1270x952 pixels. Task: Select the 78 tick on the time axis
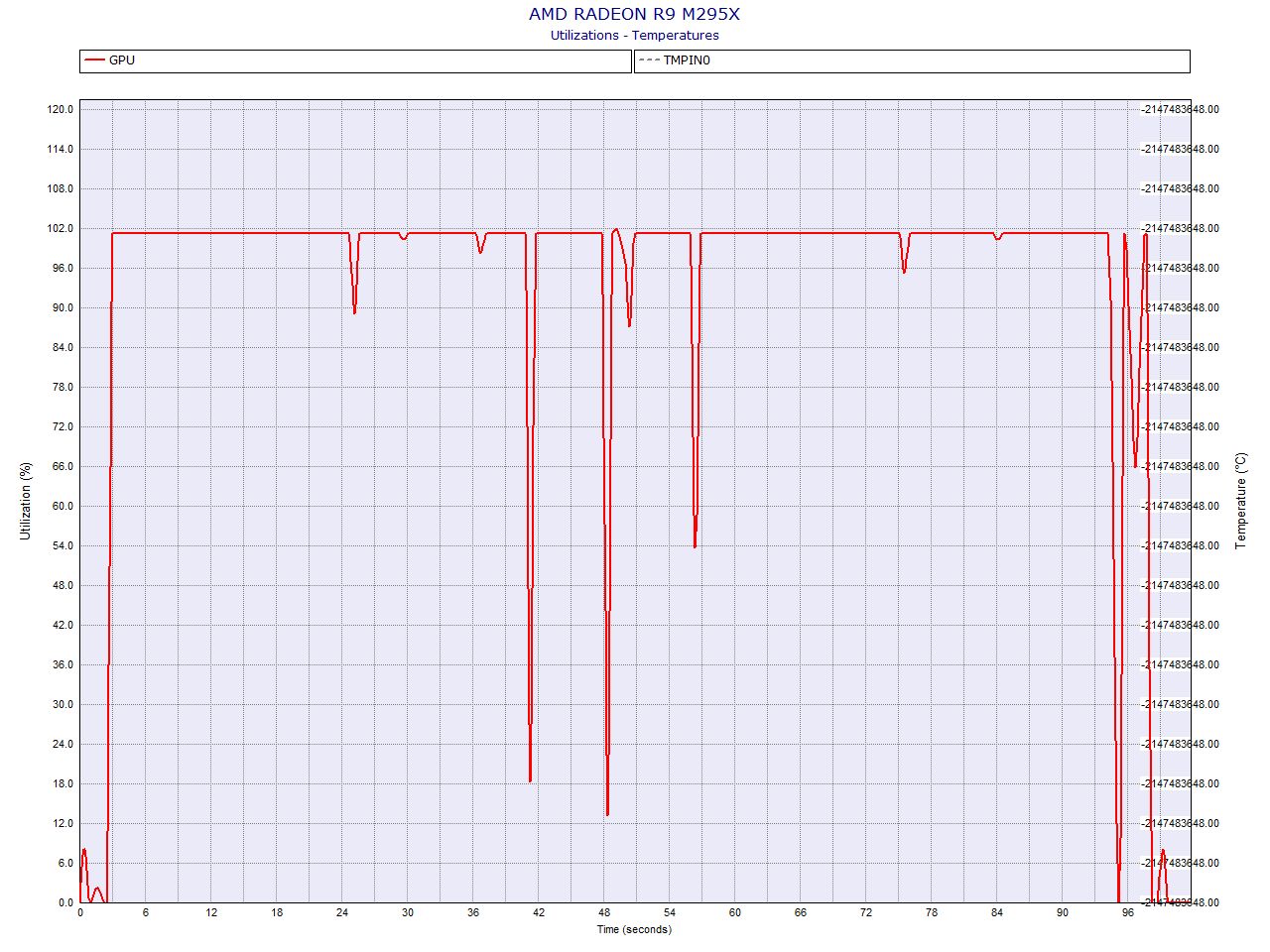(932, 913)
